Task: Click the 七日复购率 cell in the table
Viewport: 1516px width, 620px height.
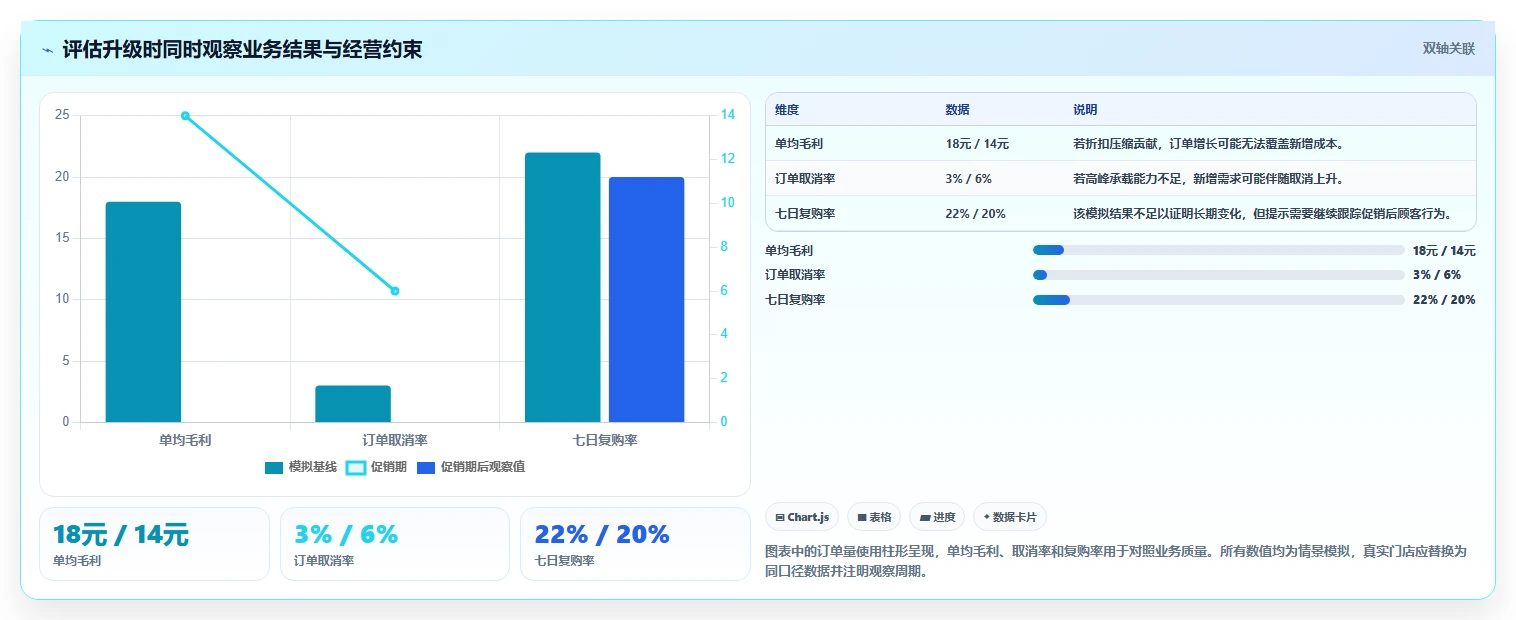Action: pyautogui.click(x=805, y=213)
